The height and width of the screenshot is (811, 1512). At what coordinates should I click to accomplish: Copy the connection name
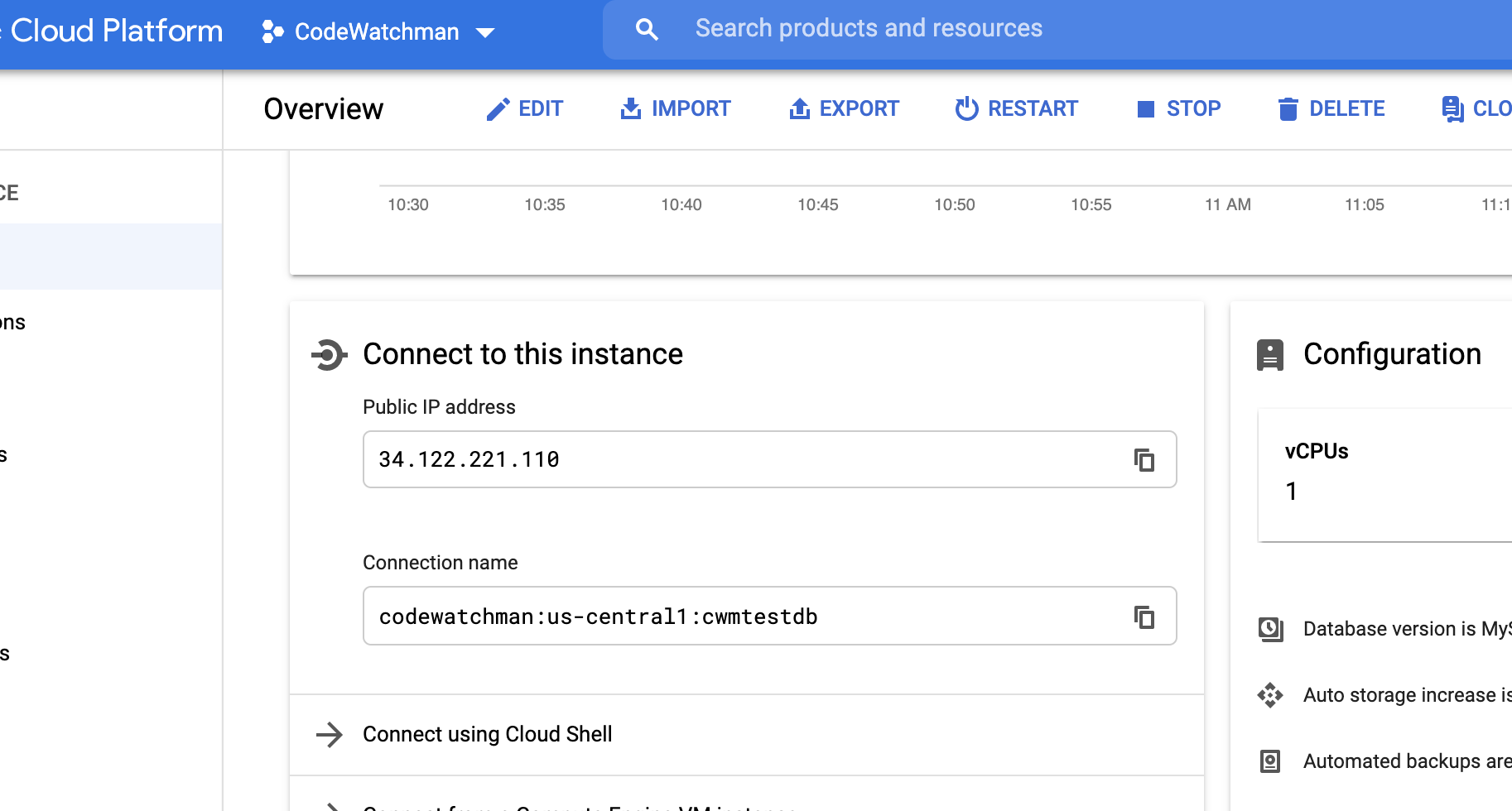pos(1144,617)
